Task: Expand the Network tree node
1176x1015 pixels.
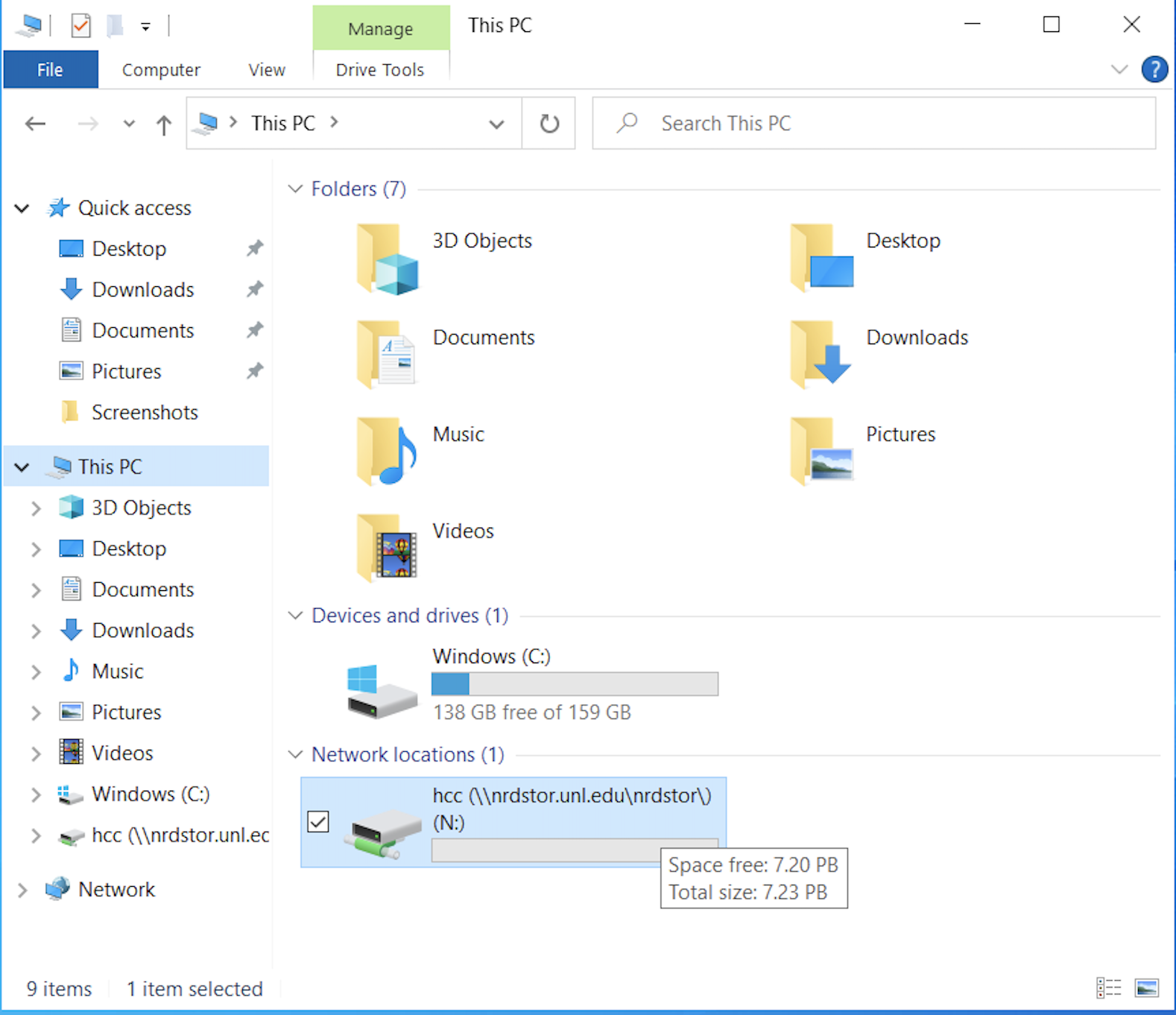Action: (22, 890)
